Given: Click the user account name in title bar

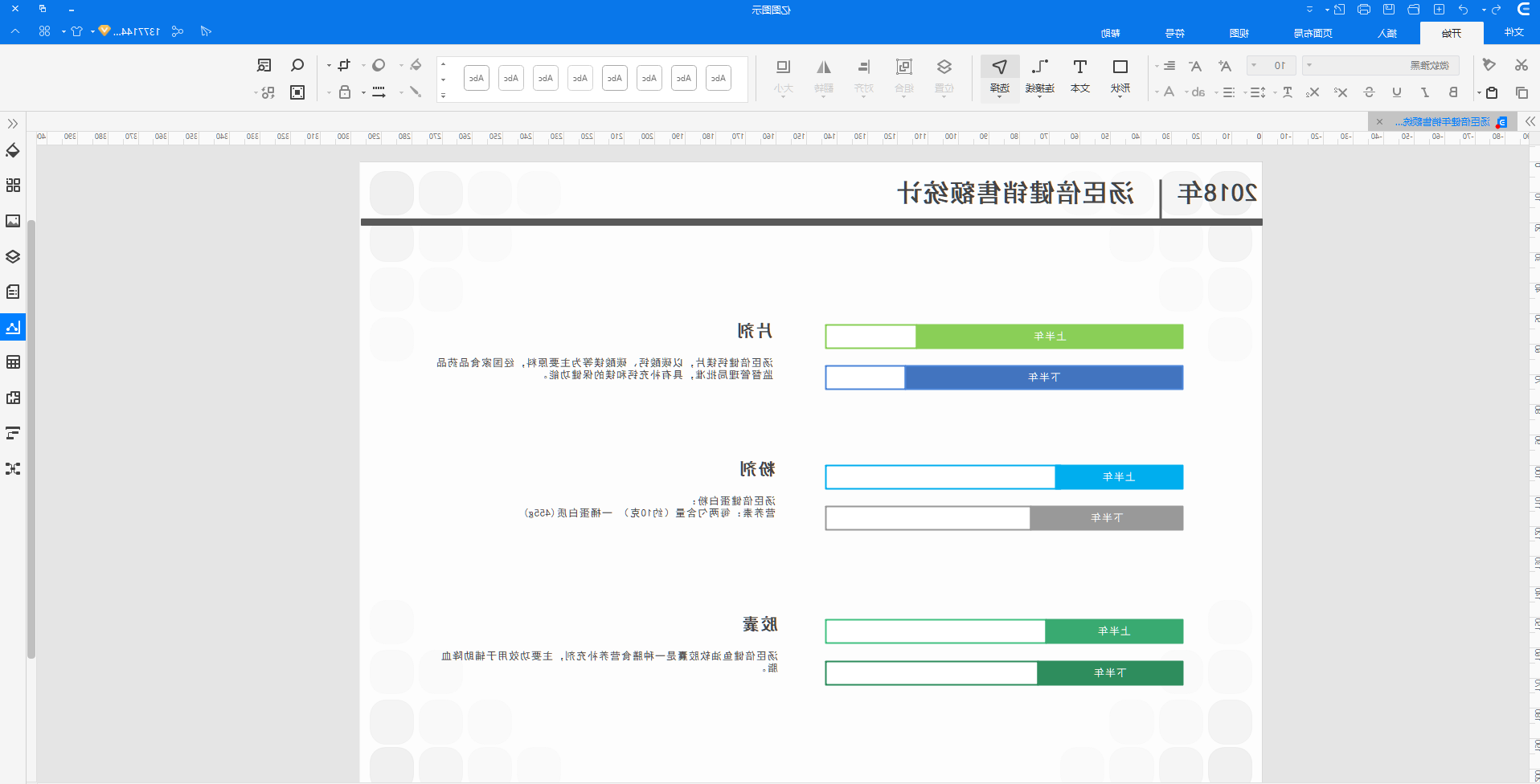Looking at the screenshot, I should (136, 31).
